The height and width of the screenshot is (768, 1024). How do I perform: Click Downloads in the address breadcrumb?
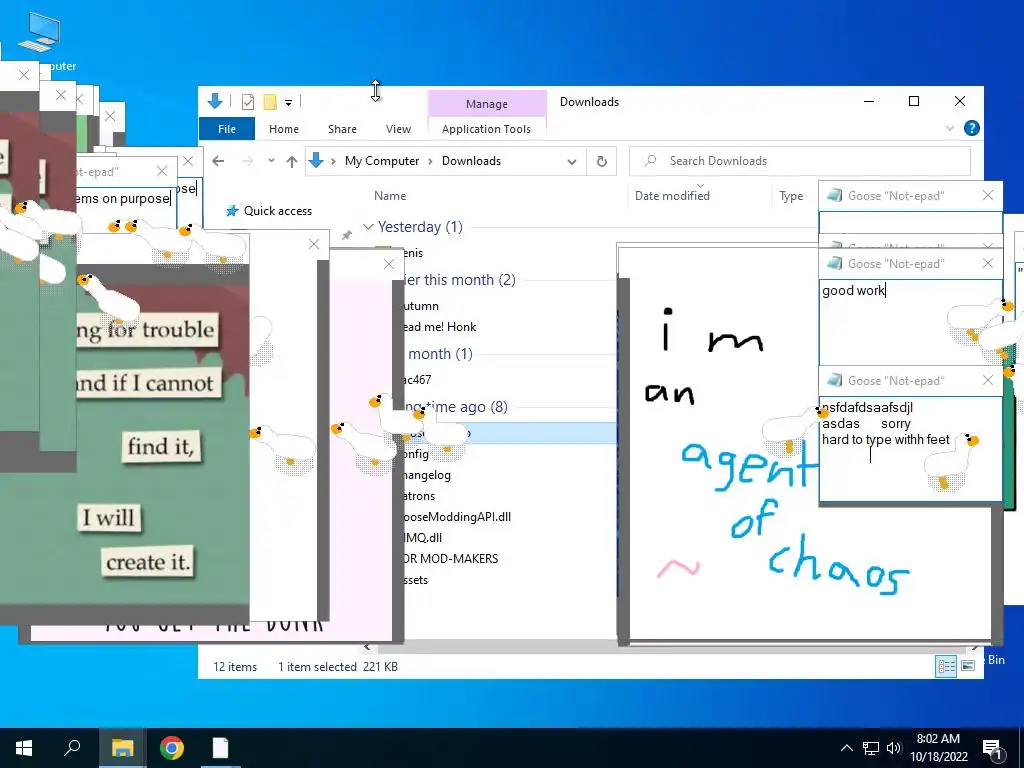(472, 161)
